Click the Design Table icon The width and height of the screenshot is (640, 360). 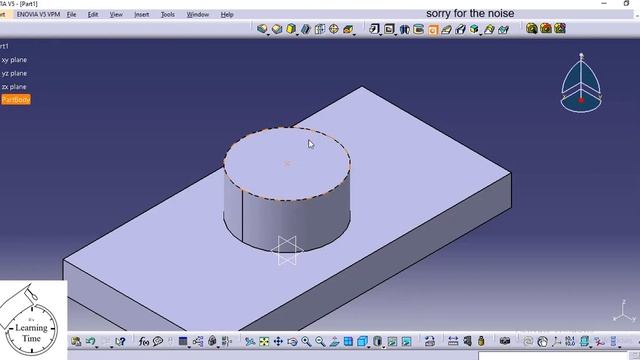coord(183,341)
